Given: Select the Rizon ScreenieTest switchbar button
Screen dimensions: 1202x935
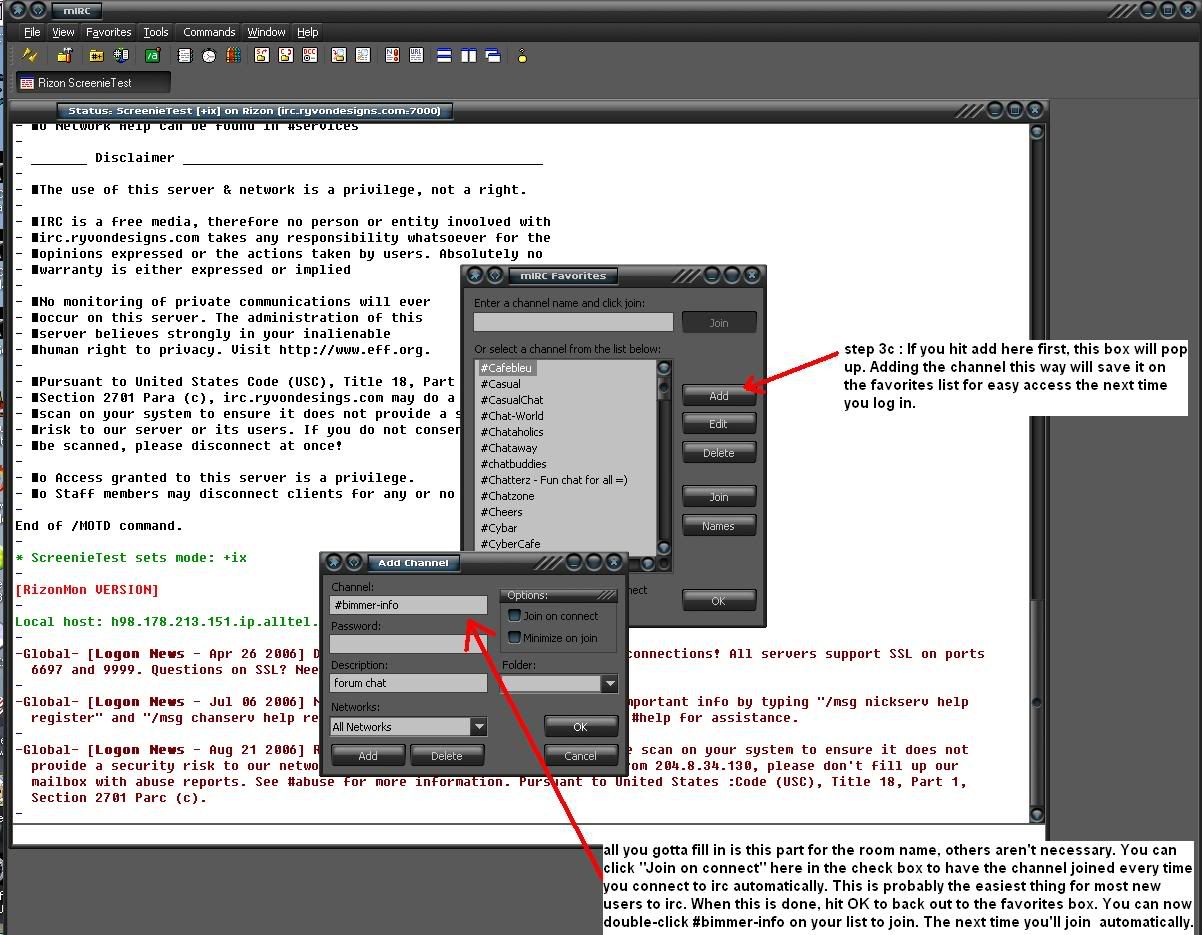Looking at the screenshot, I should [94, 83].
